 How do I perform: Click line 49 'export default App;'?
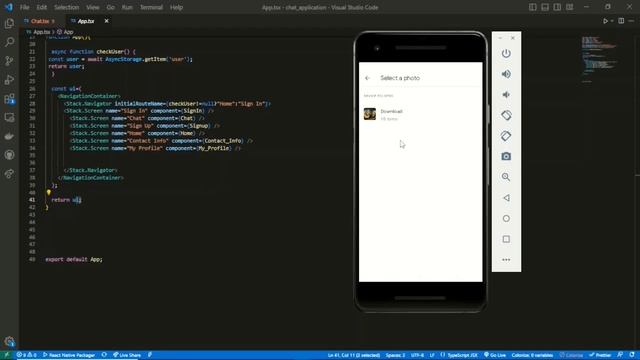[x=74, y=259]
